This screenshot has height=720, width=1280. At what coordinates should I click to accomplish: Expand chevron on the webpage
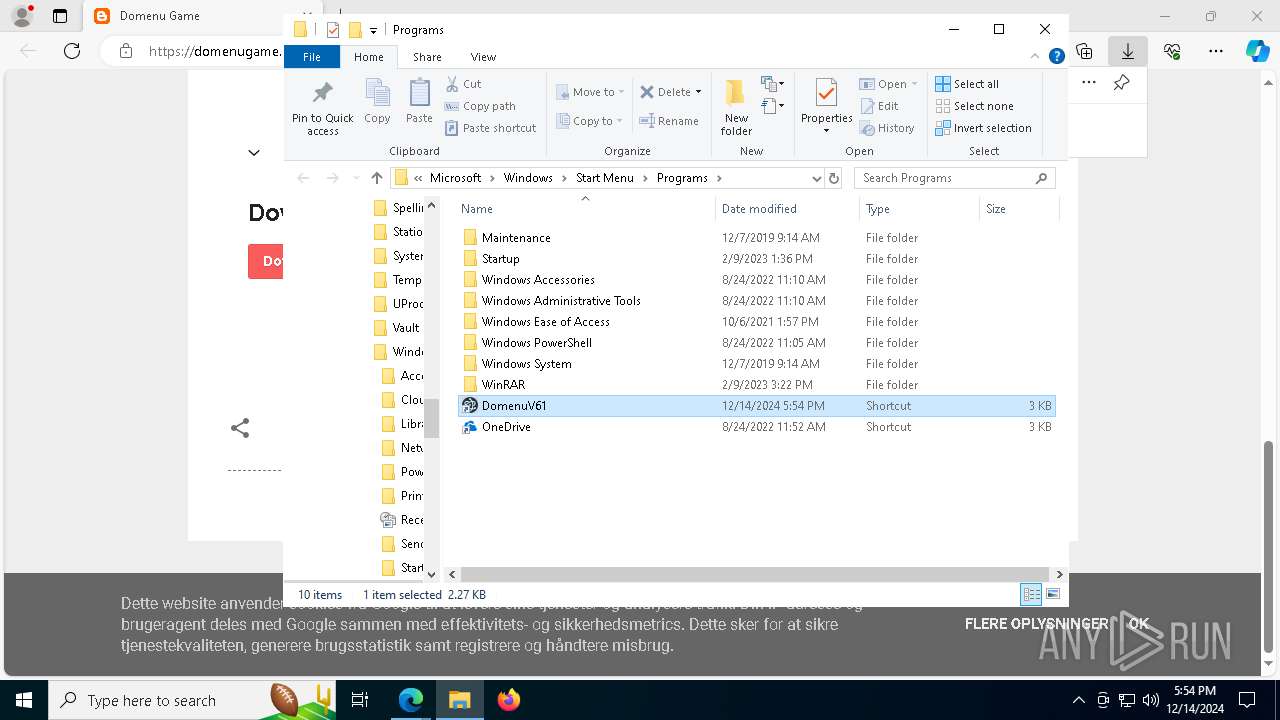coord(254,153)
